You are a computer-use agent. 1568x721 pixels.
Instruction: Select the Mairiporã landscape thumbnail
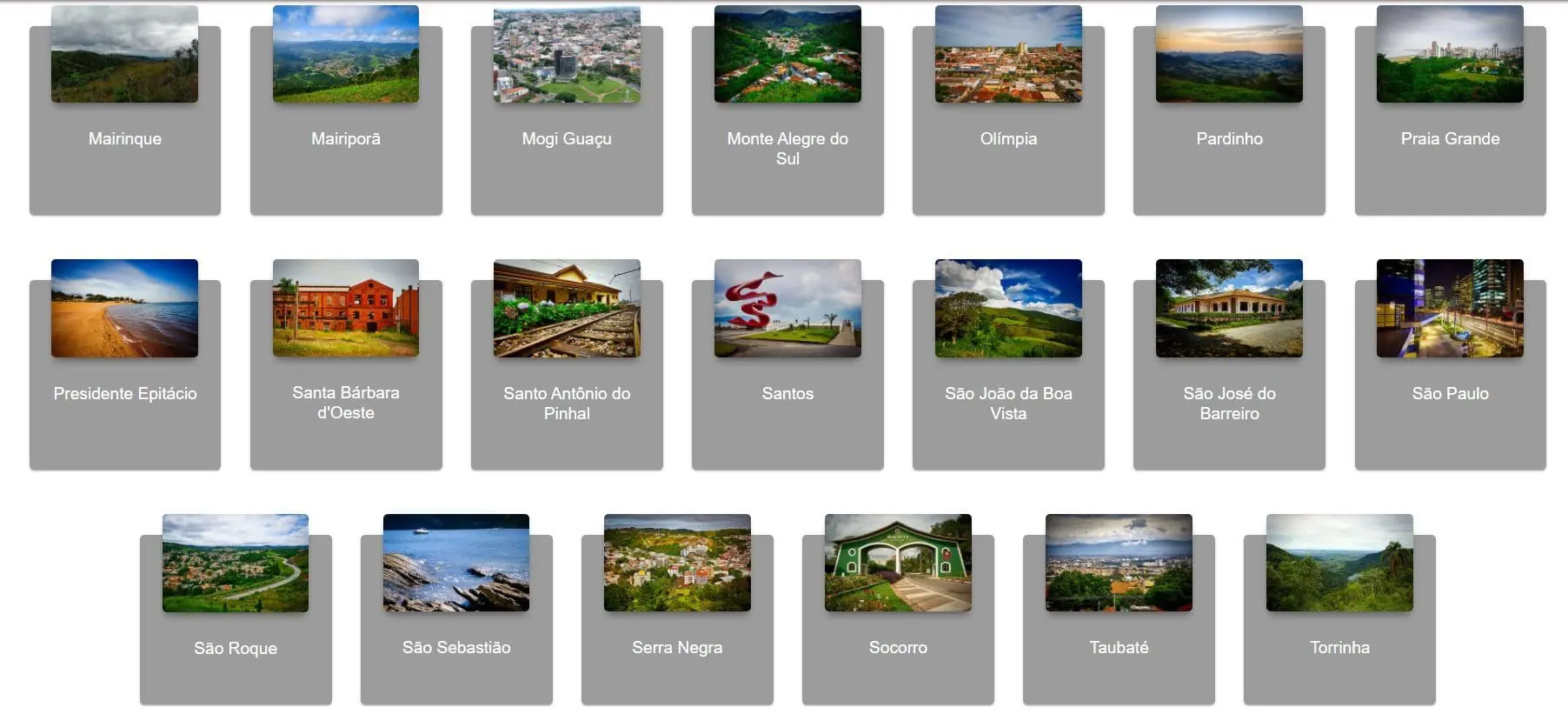346,54
